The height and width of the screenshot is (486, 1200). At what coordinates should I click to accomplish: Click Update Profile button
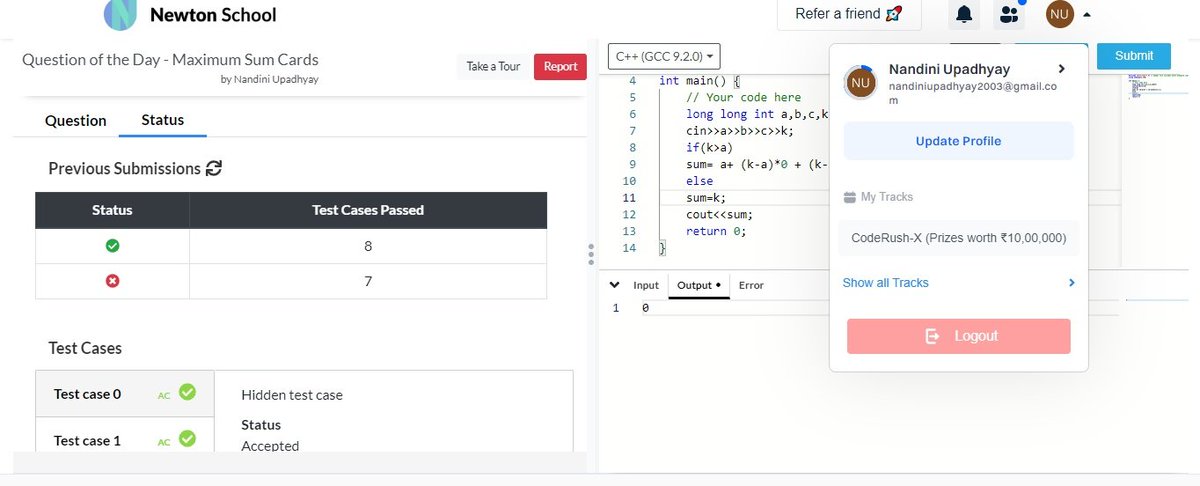pyautogui.click(x=959, y=141)
